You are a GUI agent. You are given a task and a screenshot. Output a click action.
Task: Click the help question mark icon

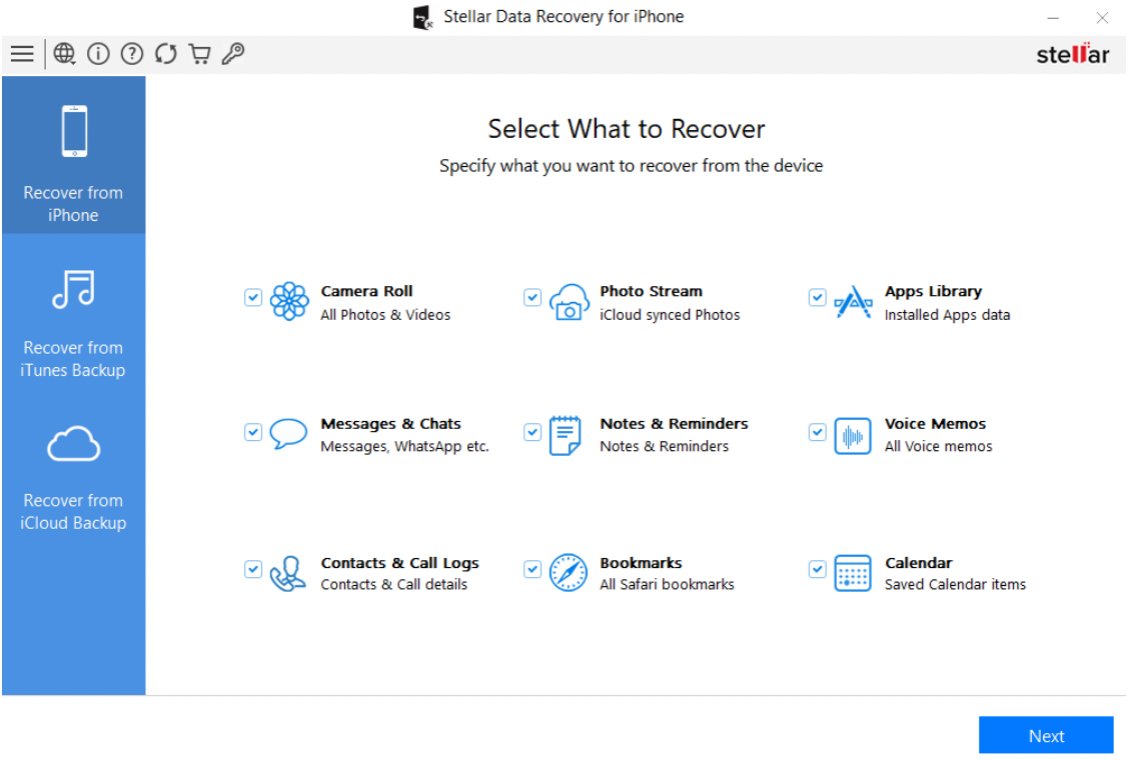(132, 54)
